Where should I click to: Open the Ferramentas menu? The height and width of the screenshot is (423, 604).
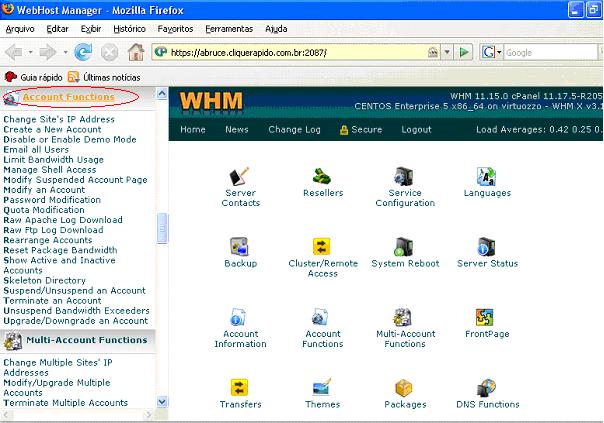pyautogui.click(x=229, y=29)
